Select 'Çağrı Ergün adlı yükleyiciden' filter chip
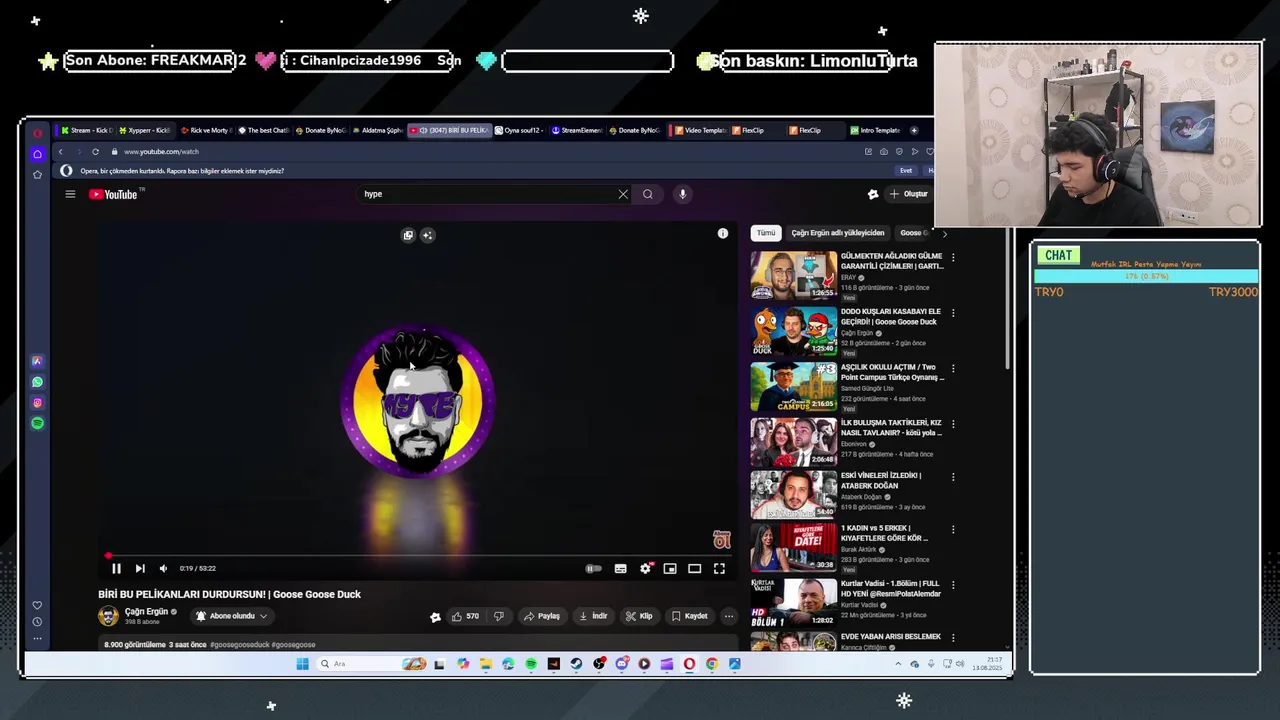This screenshot has height=720, width=1280. tap(838, 233)
